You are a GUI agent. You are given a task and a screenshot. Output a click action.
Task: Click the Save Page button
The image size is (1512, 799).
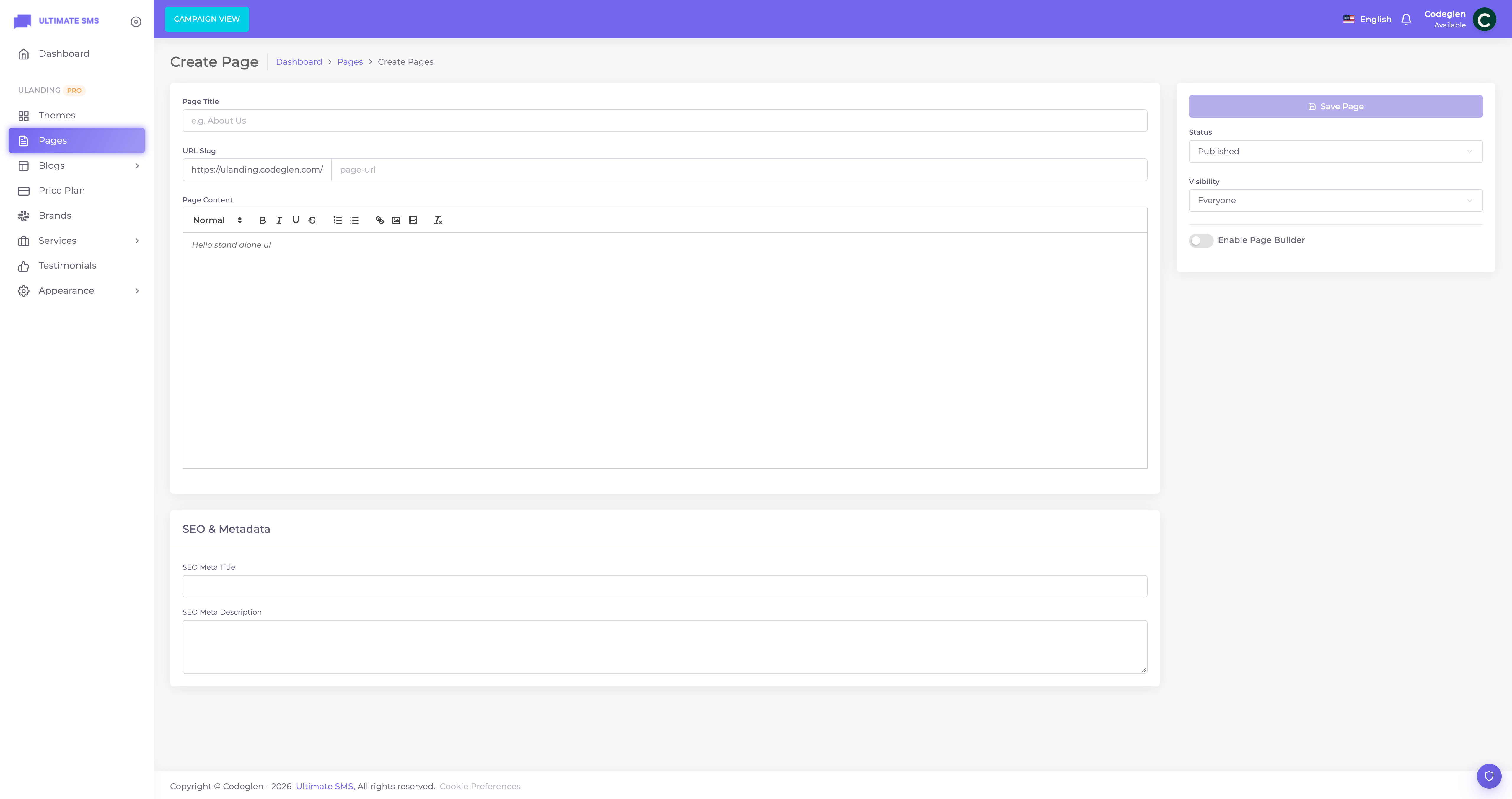1335,106
